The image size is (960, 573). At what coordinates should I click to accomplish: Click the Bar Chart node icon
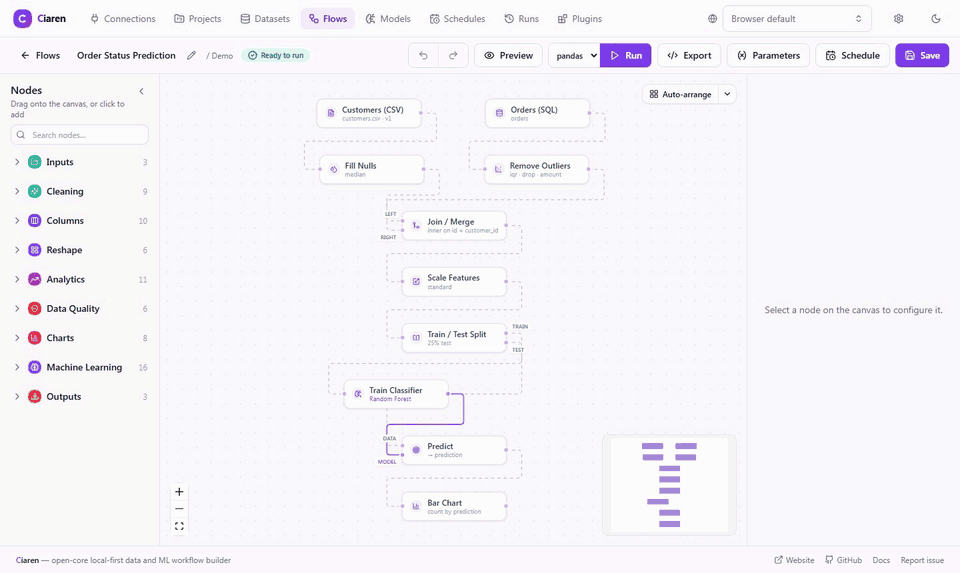(x=416, y=506)
